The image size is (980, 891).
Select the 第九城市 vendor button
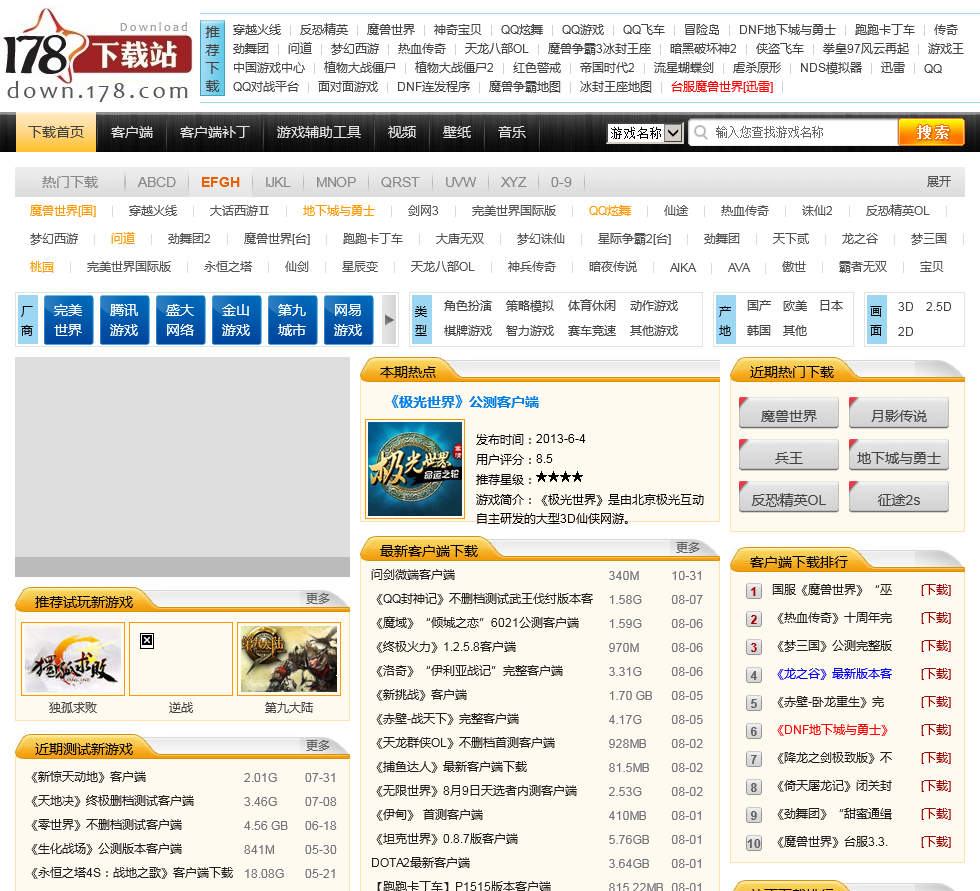tap(292, 320)
